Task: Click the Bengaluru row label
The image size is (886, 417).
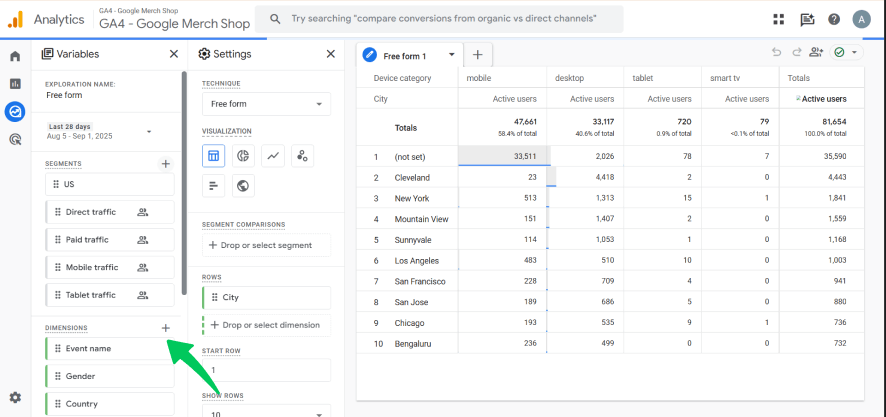Action: click(x=412, y=344)
